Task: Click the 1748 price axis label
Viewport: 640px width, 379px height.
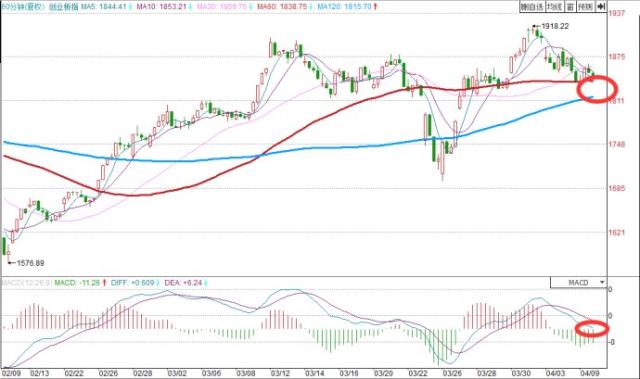Action: pos(617,144)
